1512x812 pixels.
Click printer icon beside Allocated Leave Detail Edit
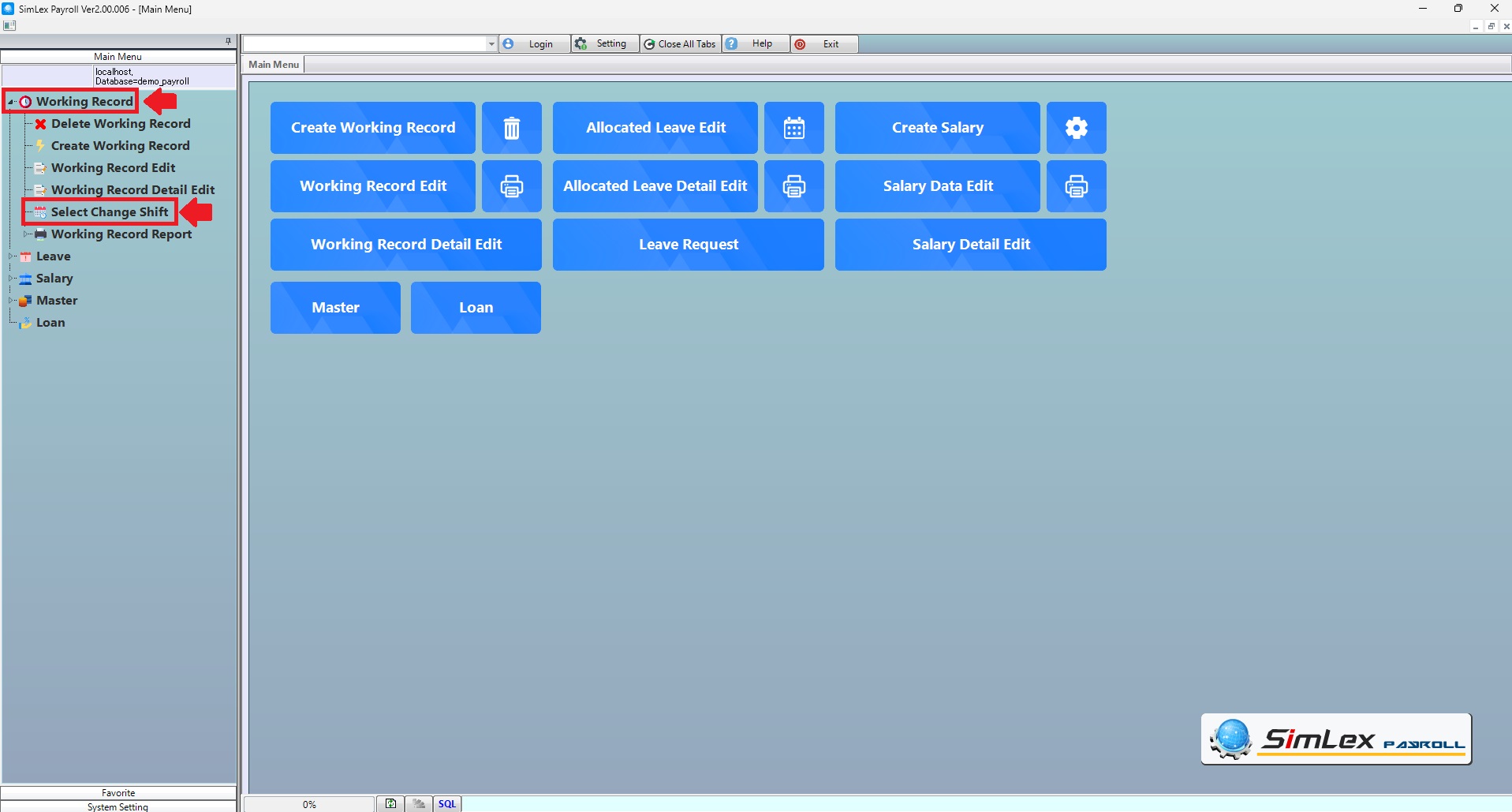point(793,186)
